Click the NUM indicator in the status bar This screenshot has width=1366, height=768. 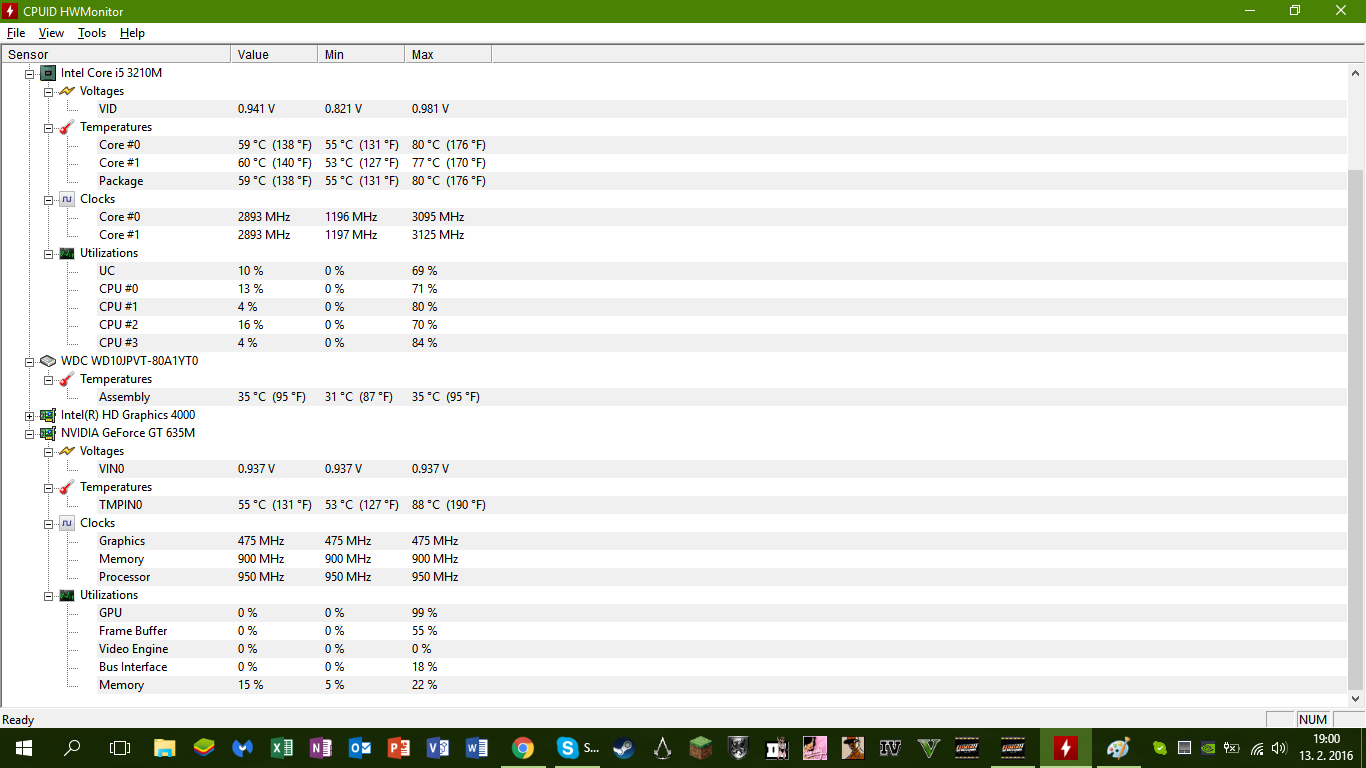[x=1313, y=720]
